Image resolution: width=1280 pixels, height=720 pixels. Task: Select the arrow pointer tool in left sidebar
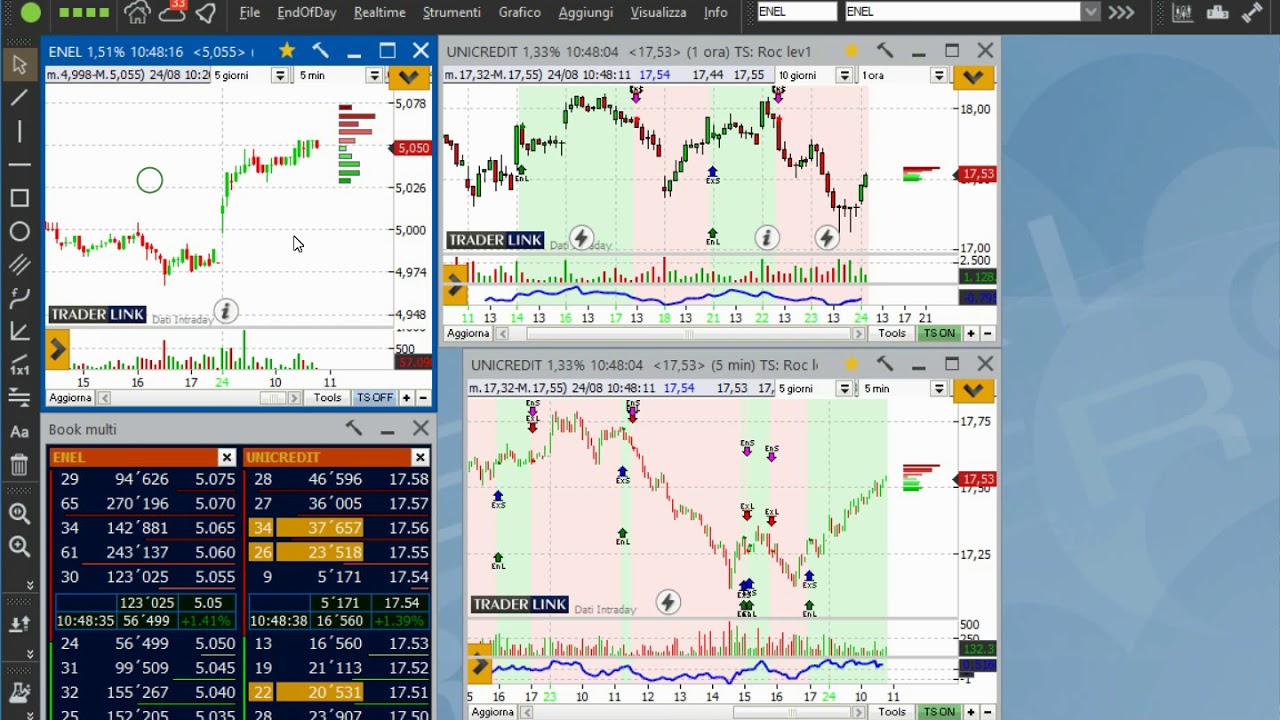tap(19, 65)
